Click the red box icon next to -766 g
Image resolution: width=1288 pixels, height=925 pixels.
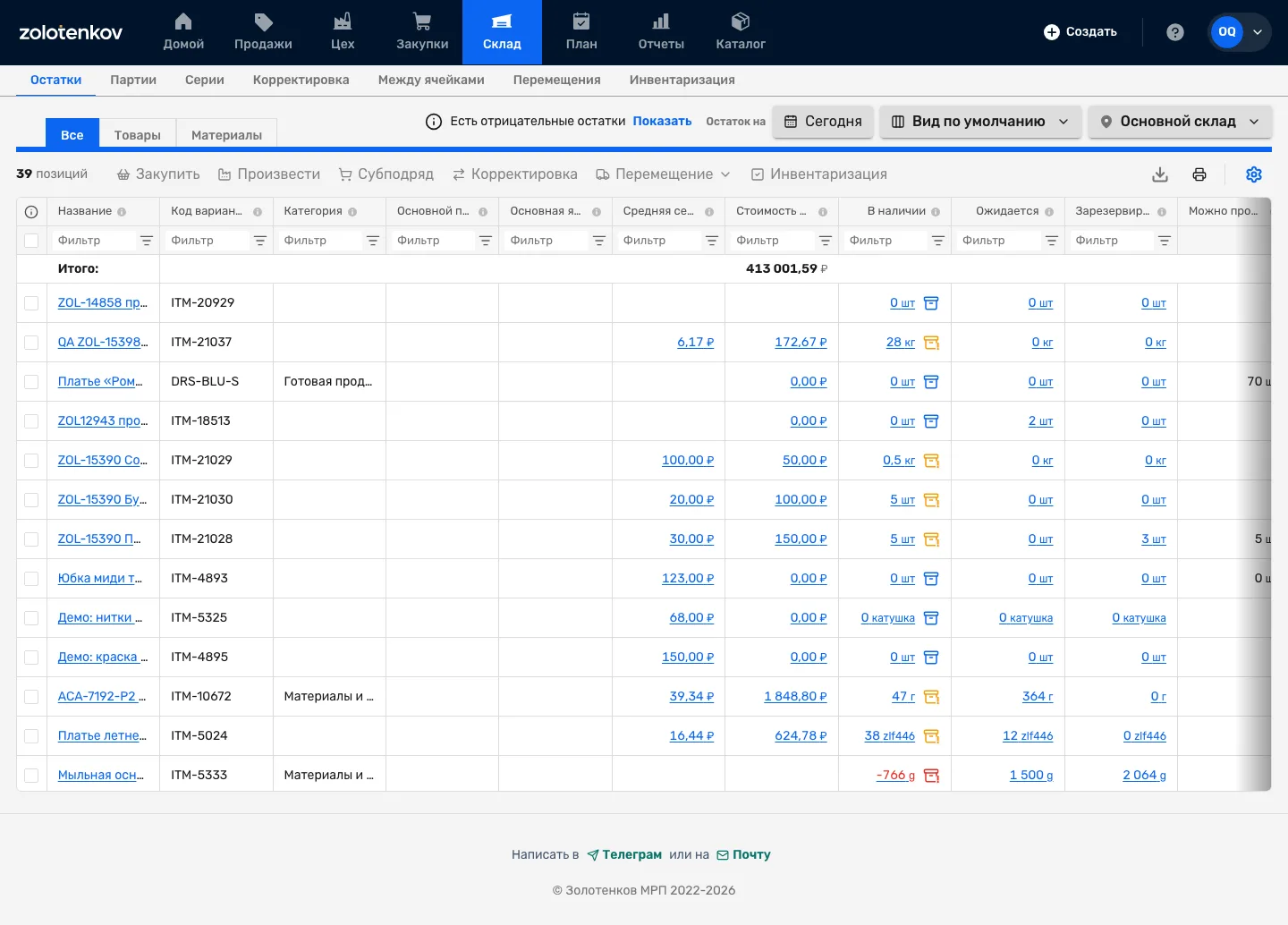(931, 776)
